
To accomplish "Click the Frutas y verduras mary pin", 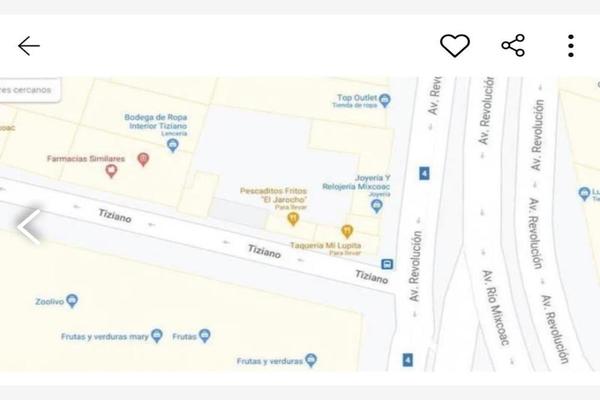I will click(x=157, y=336).
